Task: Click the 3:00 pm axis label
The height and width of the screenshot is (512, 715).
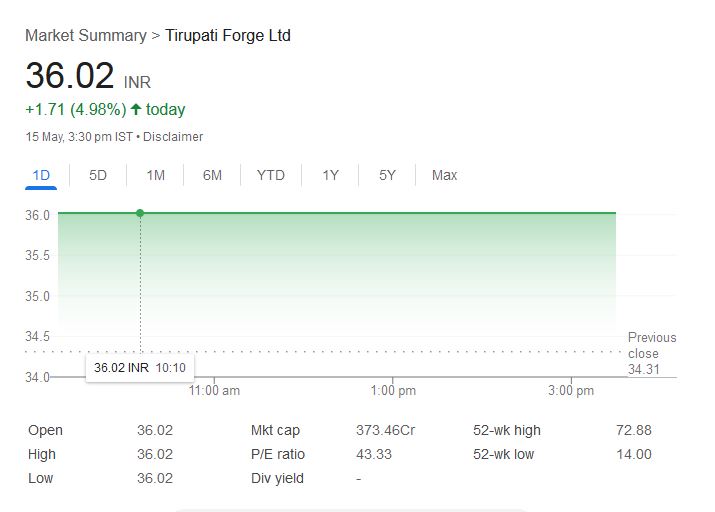Action: coord(571,391)
